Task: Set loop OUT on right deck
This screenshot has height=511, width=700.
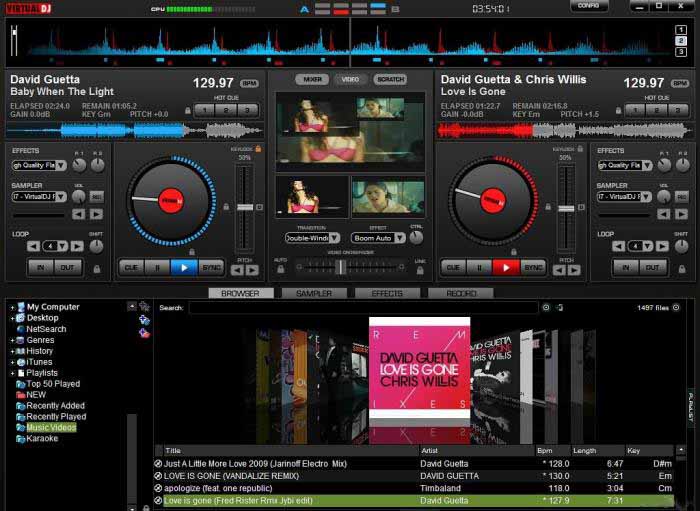Action: pos(652,268)
